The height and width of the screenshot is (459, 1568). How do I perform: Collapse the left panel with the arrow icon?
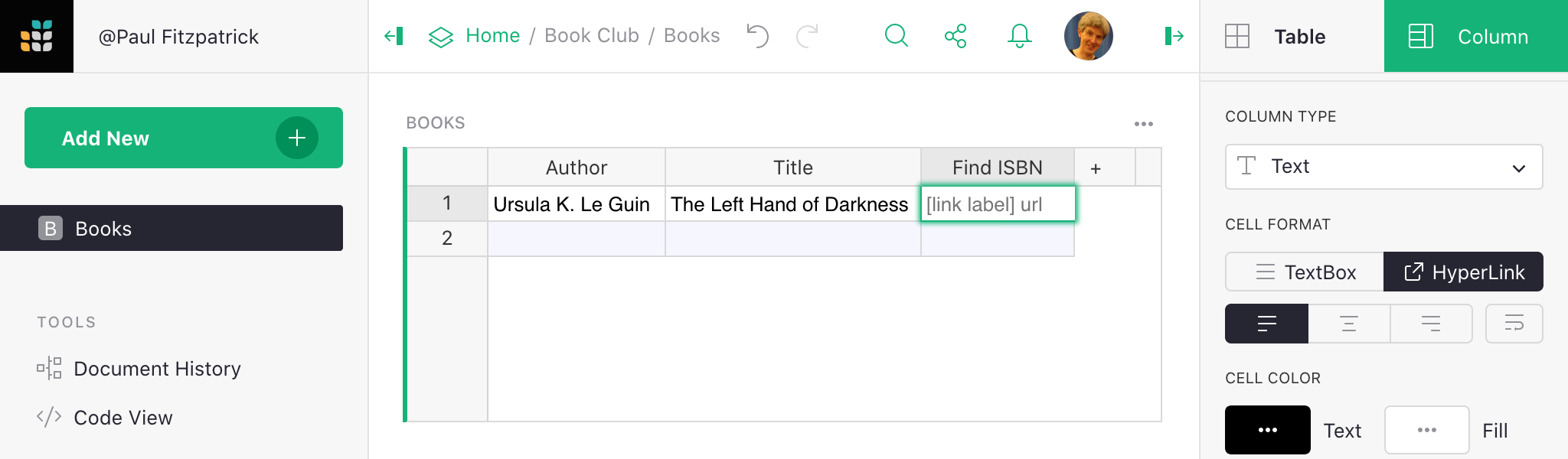pos(394,35)
